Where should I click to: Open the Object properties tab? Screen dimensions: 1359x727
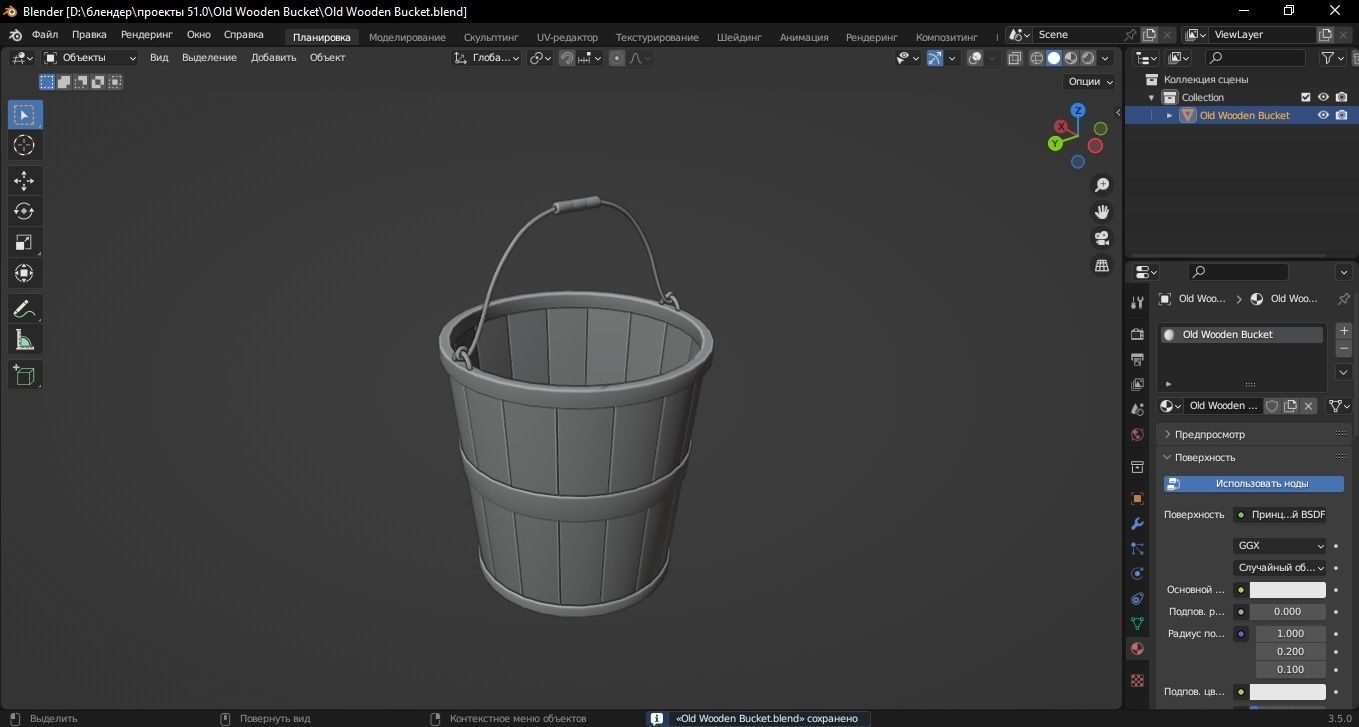tap(1137, 498)
